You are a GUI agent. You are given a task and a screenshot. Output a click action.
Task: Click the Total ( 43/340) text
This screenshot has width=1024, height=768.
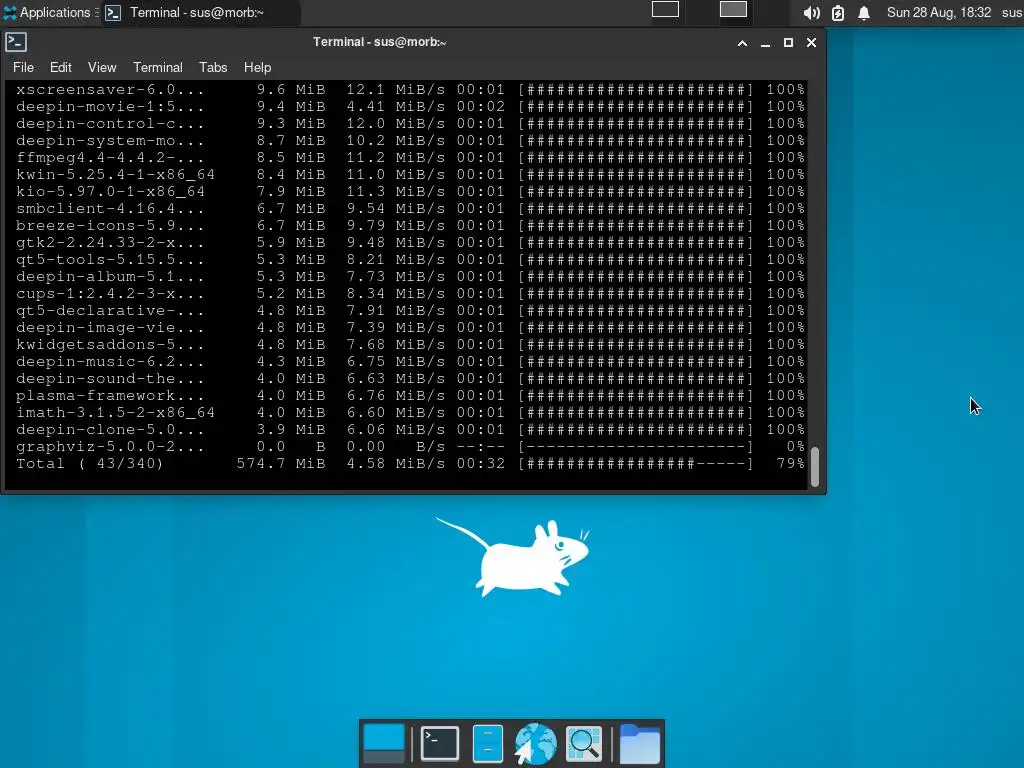89,464
